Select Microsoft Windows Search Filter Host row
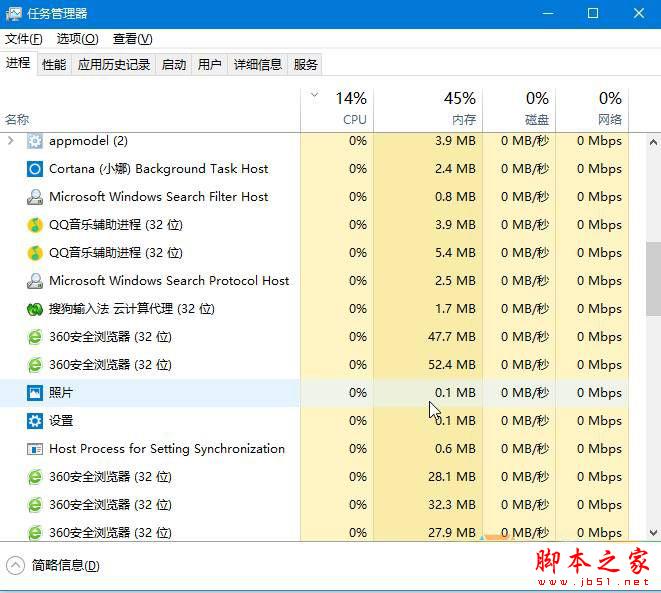 tap(314, 197)
